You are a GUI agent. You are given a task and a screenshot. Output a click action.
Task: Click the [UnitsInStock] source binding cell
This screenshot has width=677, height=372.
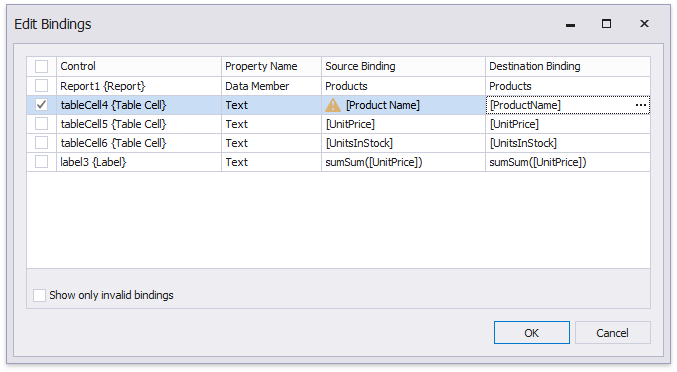pyautogui.click(x=403, y=143)
